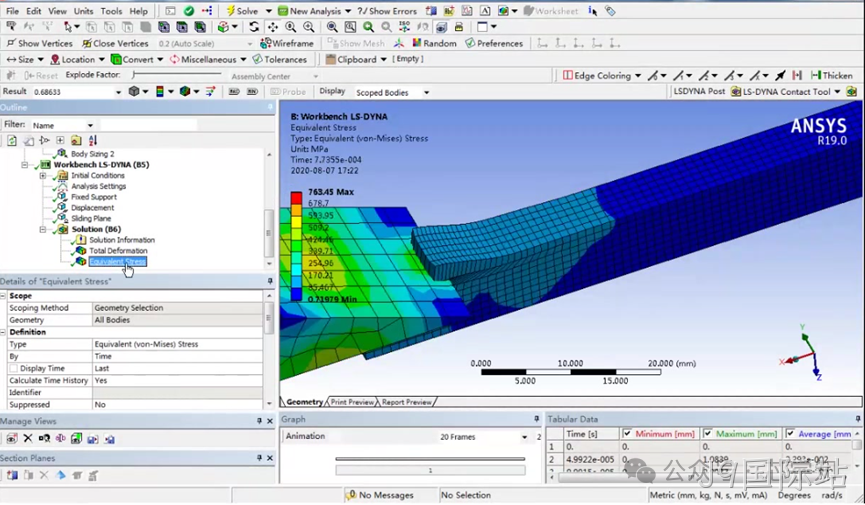
Task: Click the pin icon on Details panel
Action: [270, 281]
